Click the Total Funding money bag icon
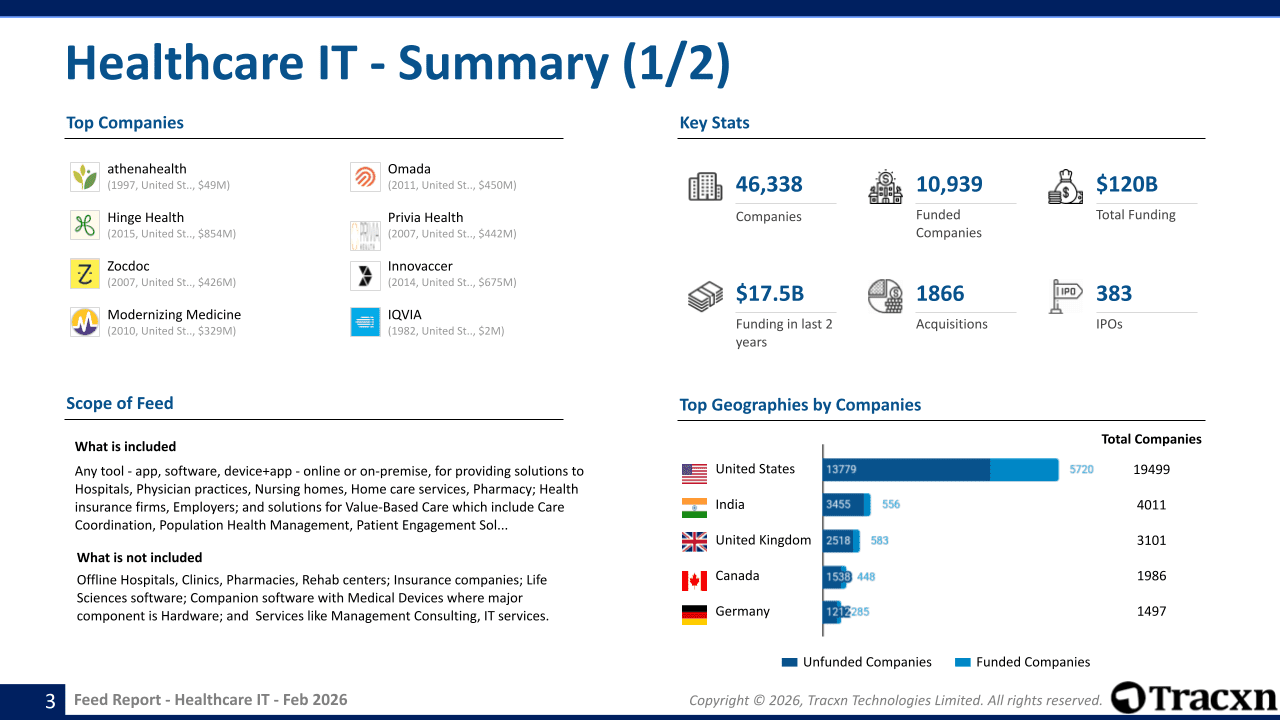The width and height of the screenshot is (1280, 720). 1065,187
